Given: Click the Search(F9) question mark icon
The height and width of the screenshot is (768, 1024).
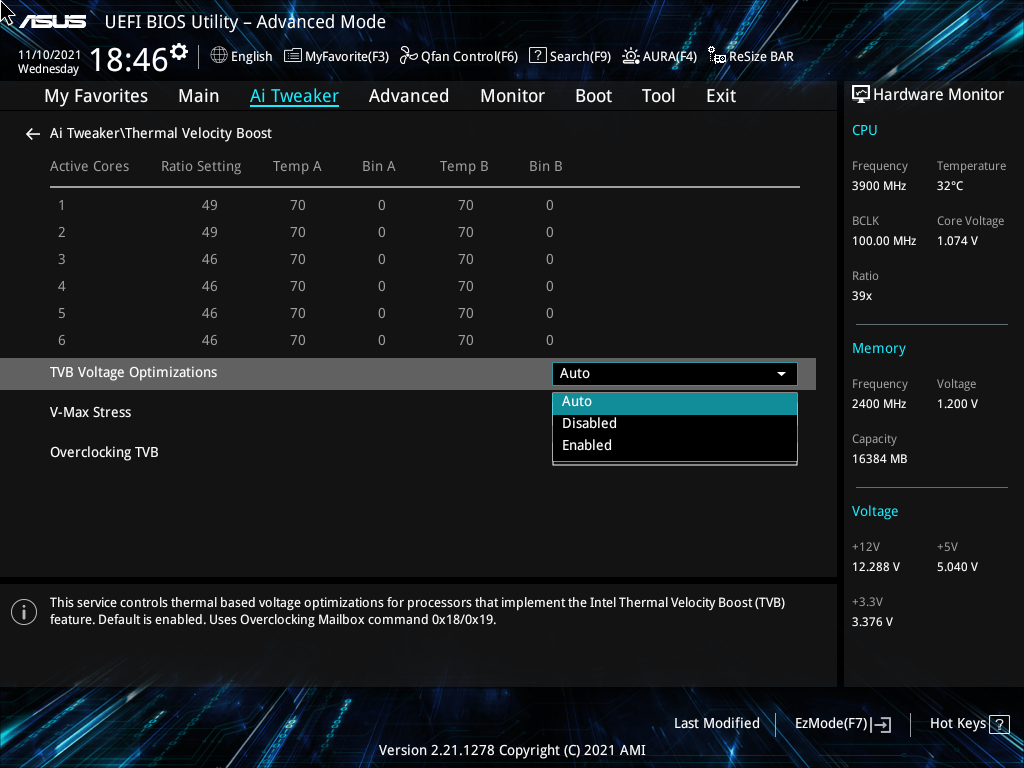Looking at the screenshot, I should tap(537, 56).
